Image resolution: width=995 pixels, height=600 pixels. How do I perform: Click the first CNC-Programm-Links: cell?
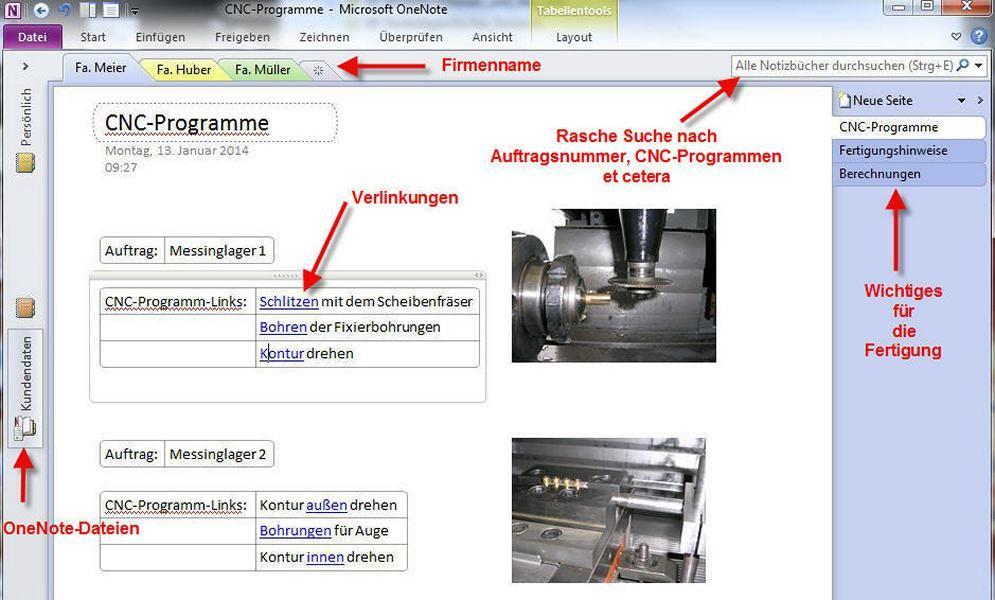[178, 301]
